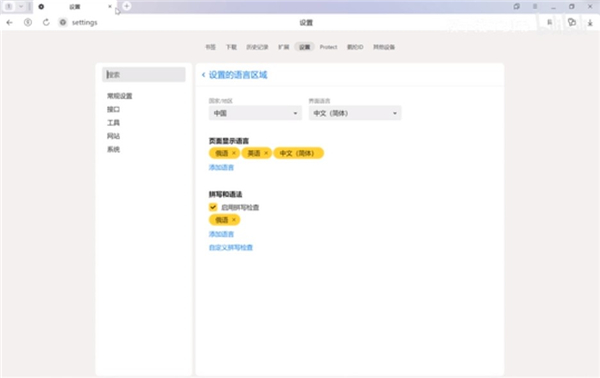Screen dimensions: 600x378
Task: Switch to the Protect tab
Action: click(328, 47)
